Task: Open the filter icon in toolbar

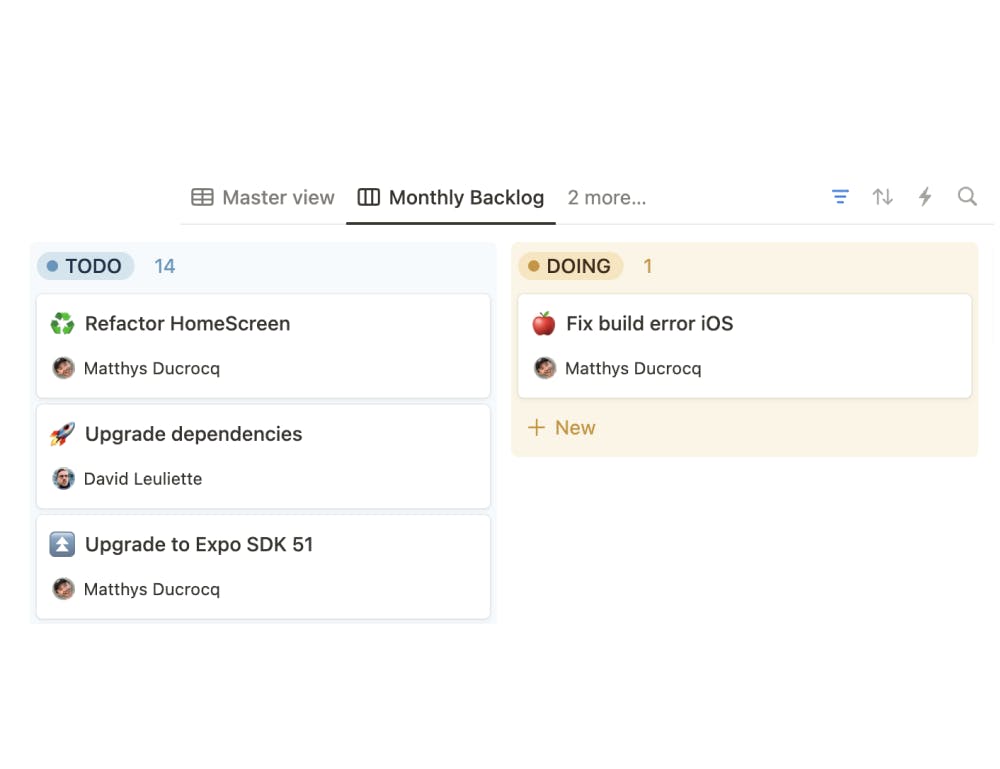Action: [840, 197]
